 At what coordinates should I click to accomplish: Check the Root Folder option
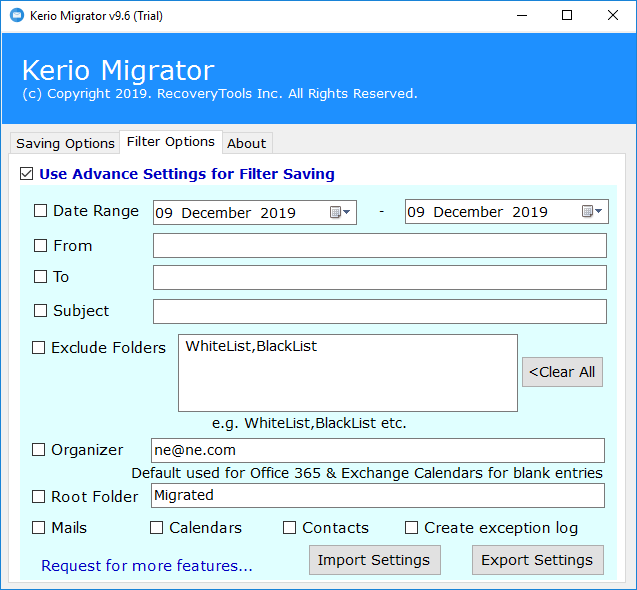(39, 496)
